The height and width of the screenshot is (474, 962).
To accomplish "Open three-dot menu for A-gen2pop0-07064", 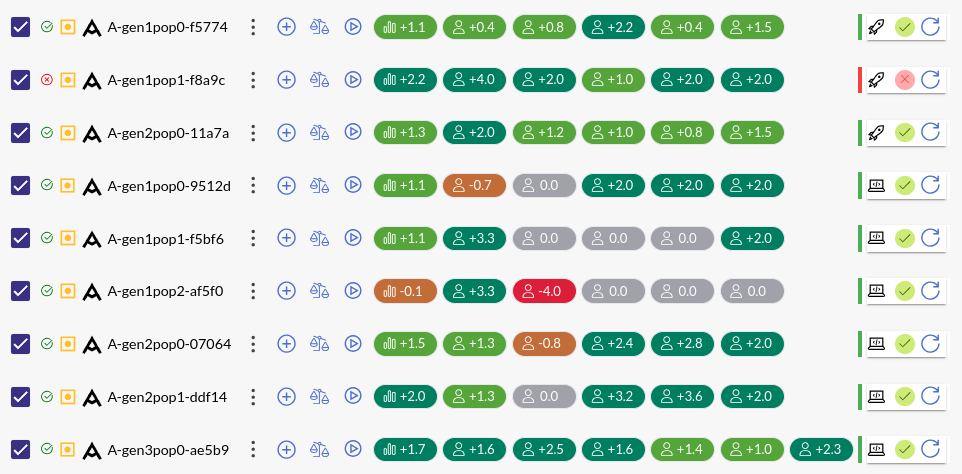I will point(253,344).
